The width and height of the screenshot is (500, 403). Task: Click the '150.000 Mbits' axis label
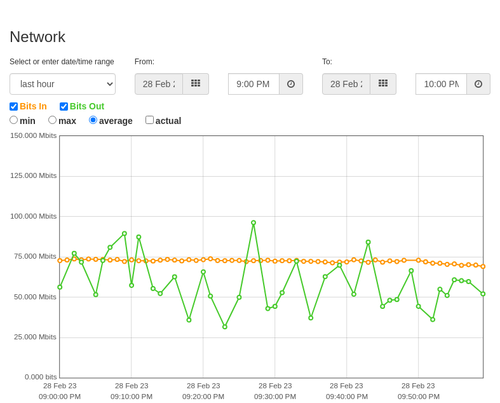click(33, 136)
